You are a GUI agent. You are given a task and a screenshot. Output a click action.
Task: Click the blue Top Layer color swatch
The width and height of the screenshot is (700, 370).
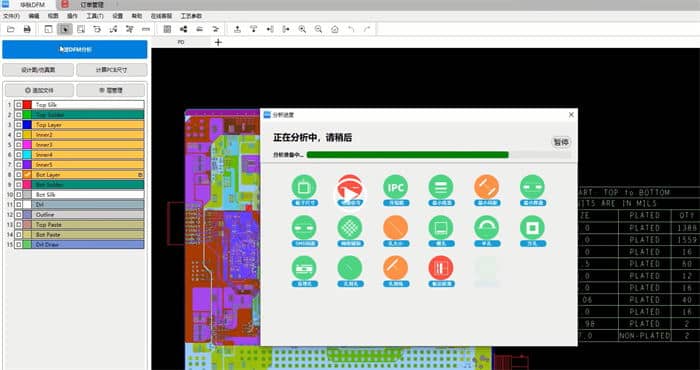click(x=27, y=125)
